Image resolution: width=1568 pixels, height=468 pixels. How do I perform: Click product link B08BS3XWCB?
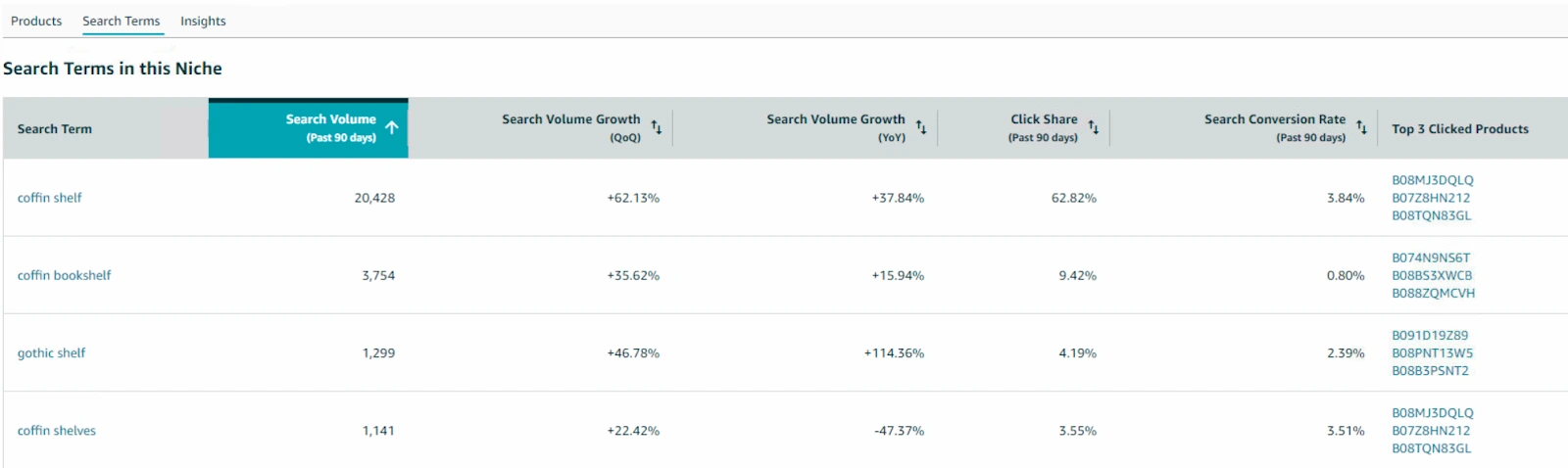pyautogui.click(x=1432, y=276)
